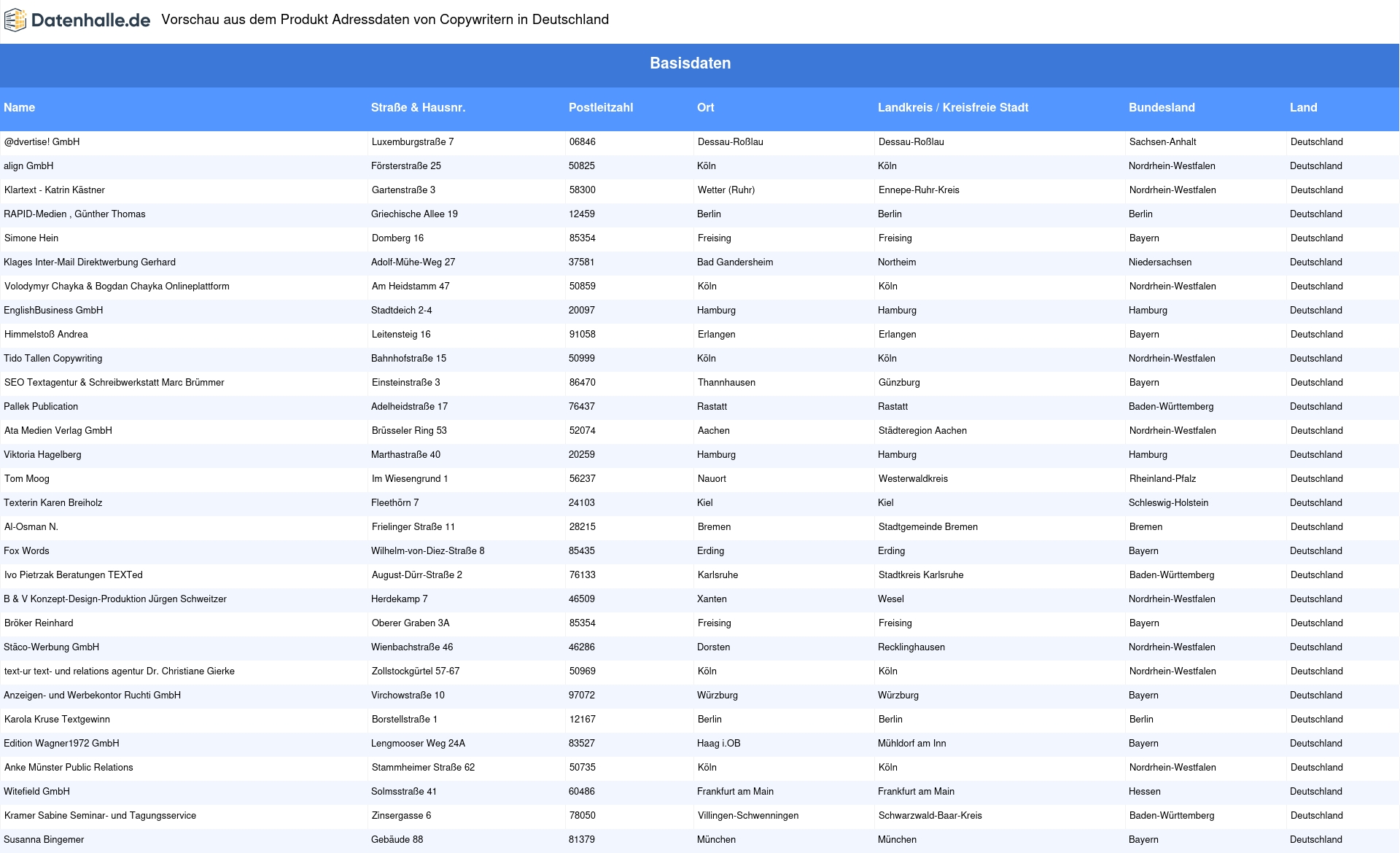Select the align GmbH name cell
The height and width of the screenshot is (853, 1400).
[x=28, y=166]
